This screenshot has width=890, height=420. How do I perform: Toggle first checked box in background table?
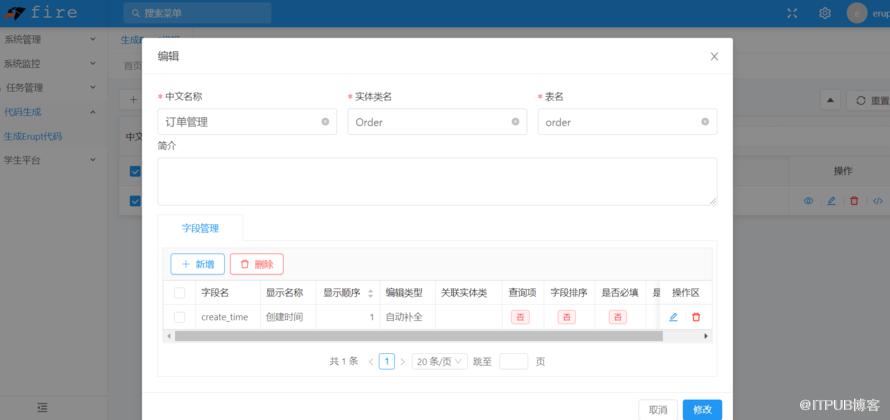135,171
